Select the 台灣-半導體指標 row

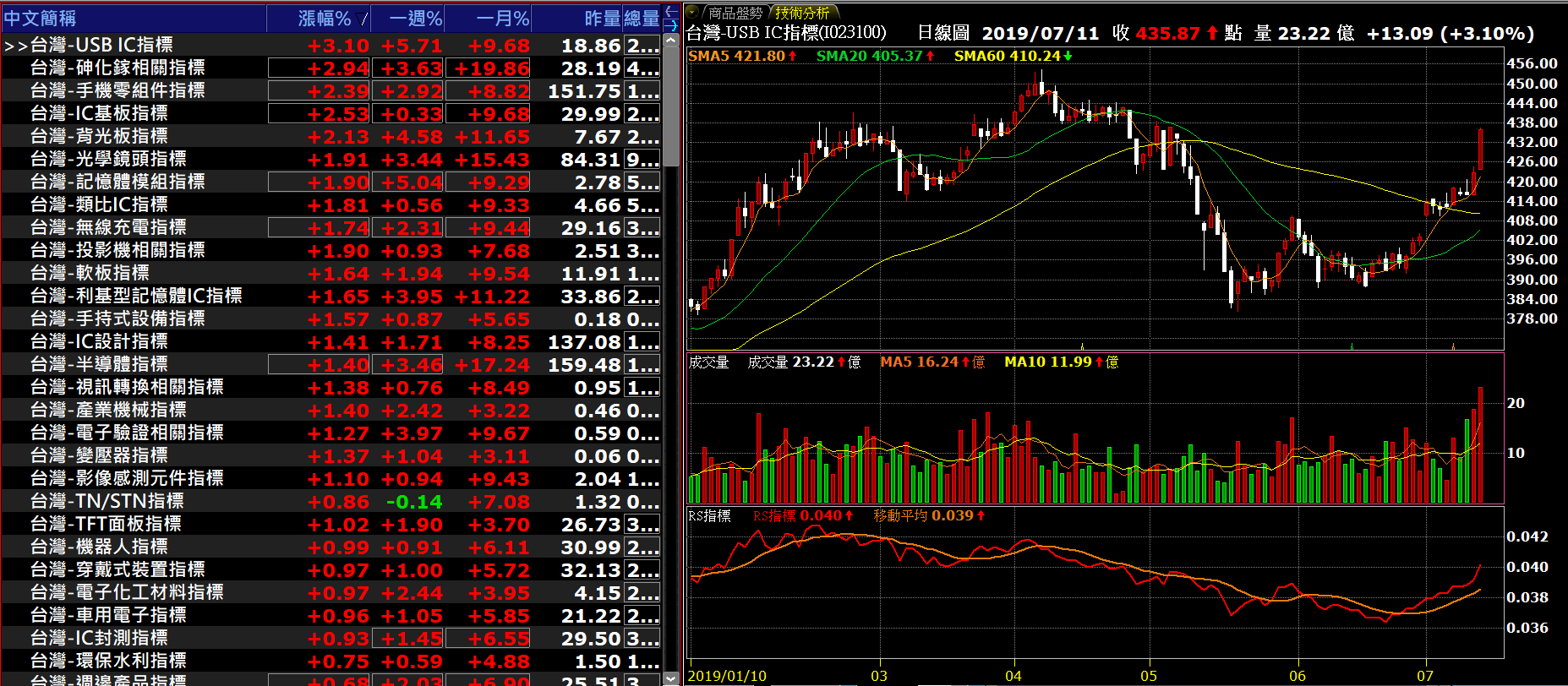coord(99,364)
